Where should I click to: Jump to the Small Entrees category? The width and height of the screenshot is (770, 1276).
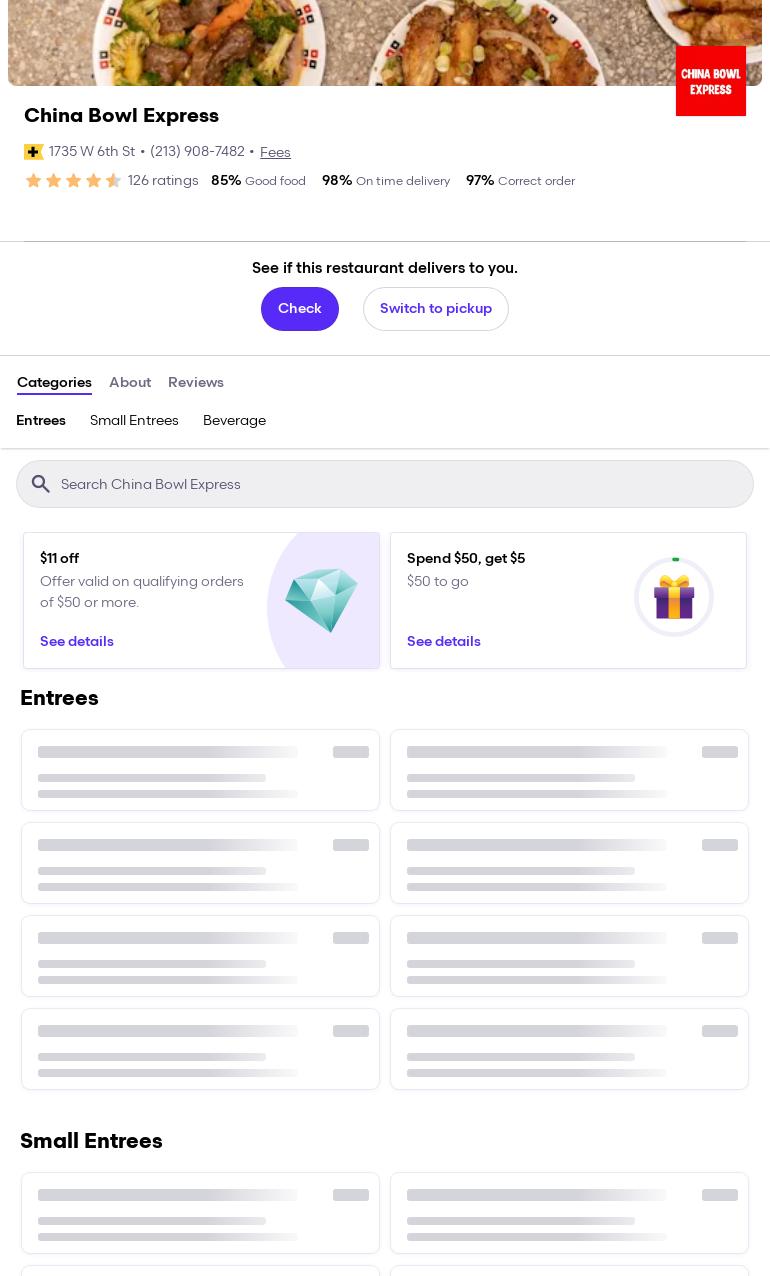[x=134, y=421]
